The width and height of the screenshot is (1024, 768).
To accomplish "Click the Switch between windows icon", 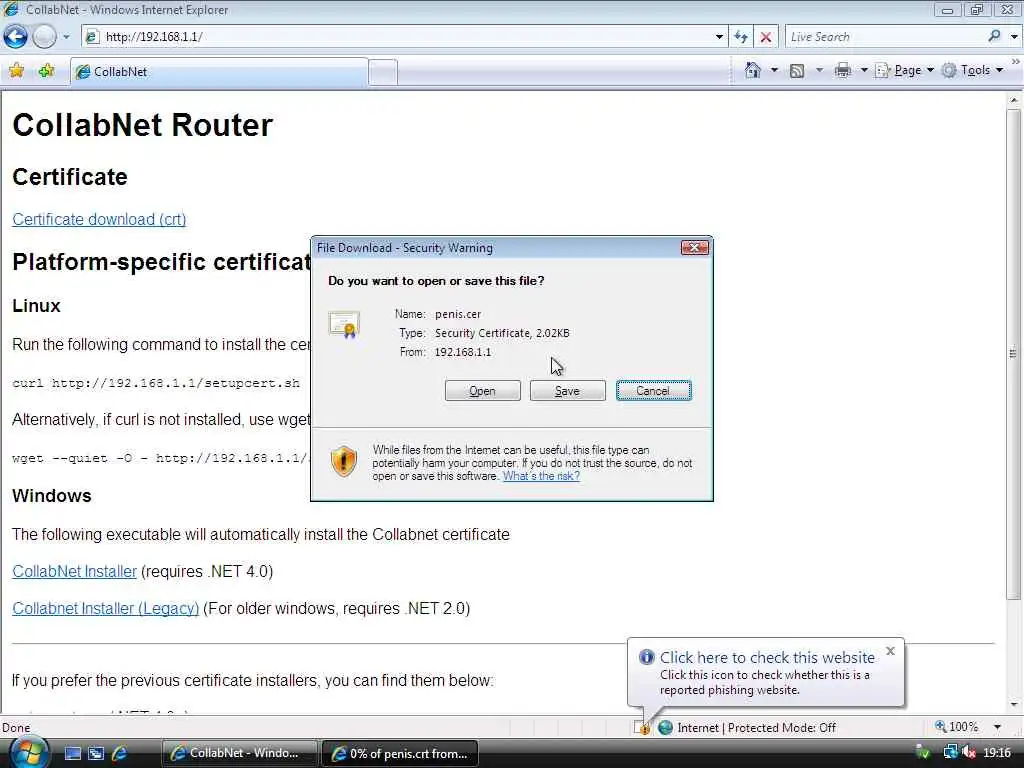I will coord(96,754).
